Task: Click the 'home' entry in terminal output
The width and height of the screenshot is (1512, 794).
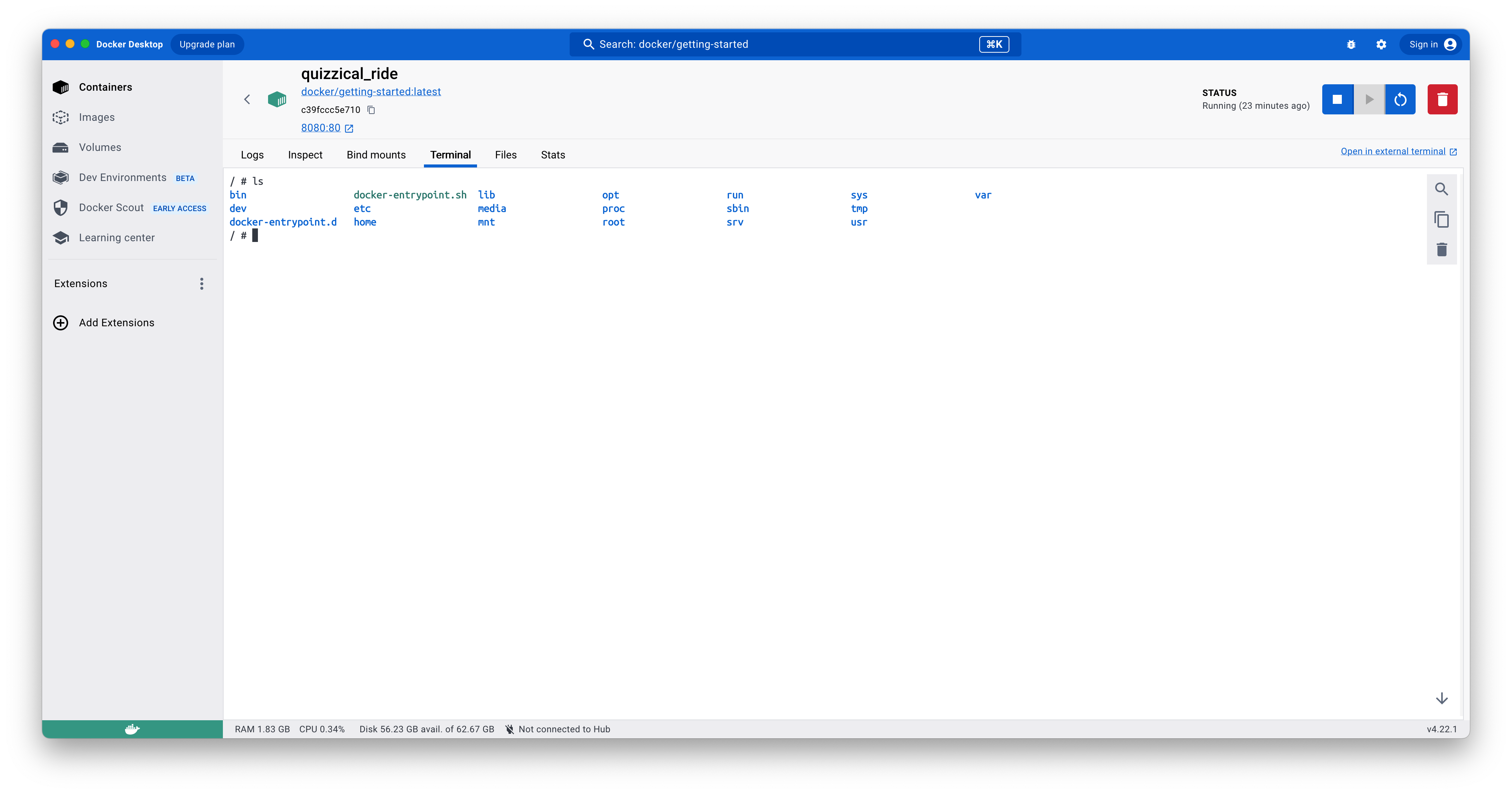Action: [x=364, y=222]
